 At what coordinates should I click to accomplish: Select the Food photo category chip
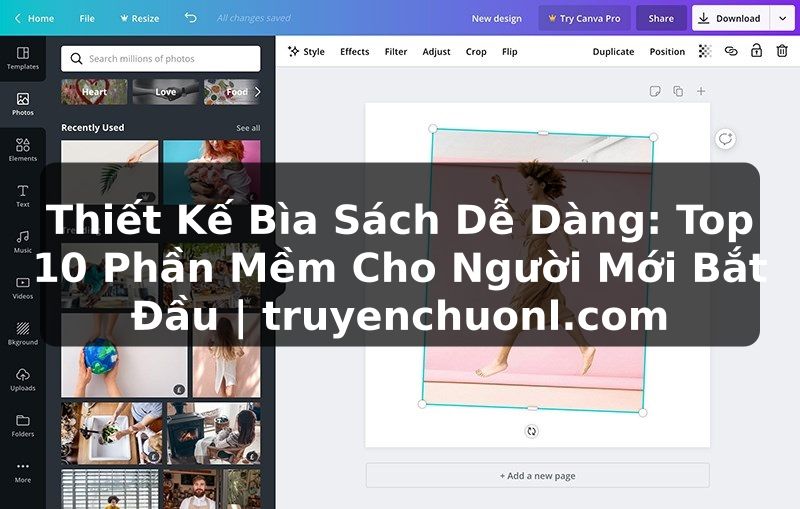click(x=231, y=92)
